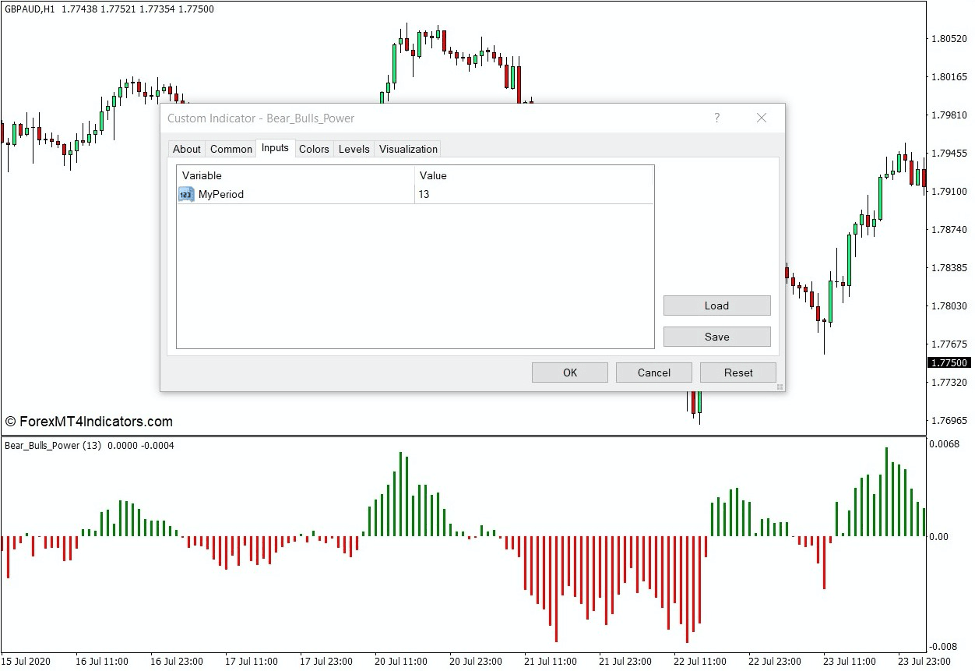Click the MyPeriod numeric input icon
Screen dimensions: 977x672
click(x=185, y=194)
